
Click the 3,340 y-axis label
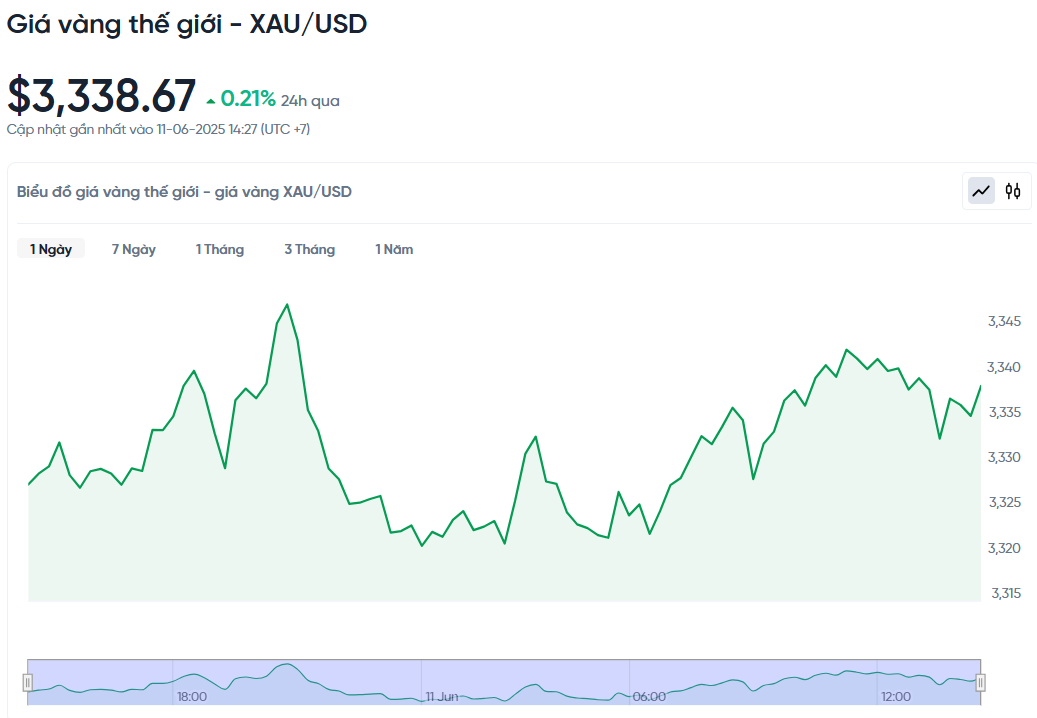tap(1004, 367)
